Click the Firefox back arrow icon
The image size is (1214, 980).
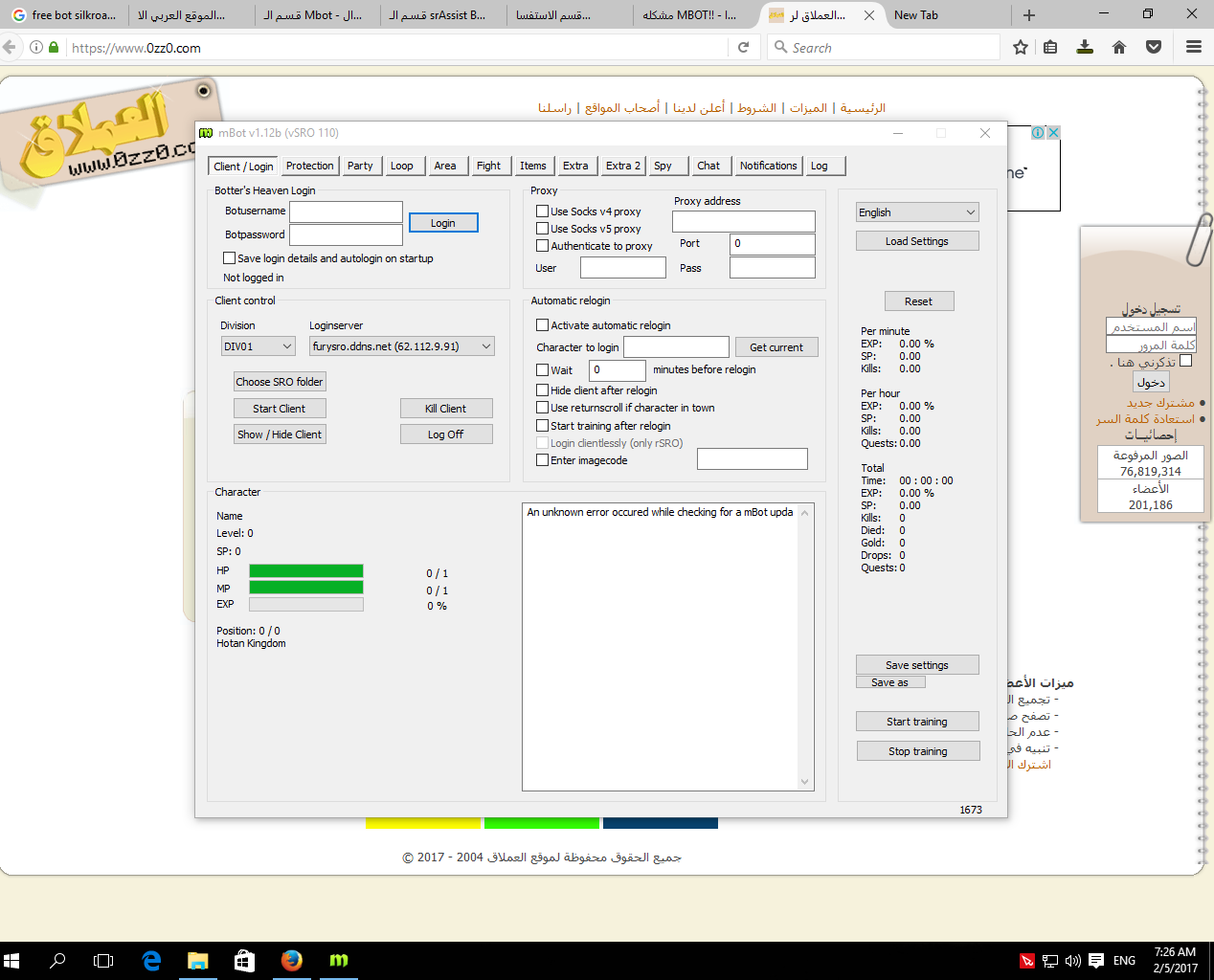coord(9,47)
